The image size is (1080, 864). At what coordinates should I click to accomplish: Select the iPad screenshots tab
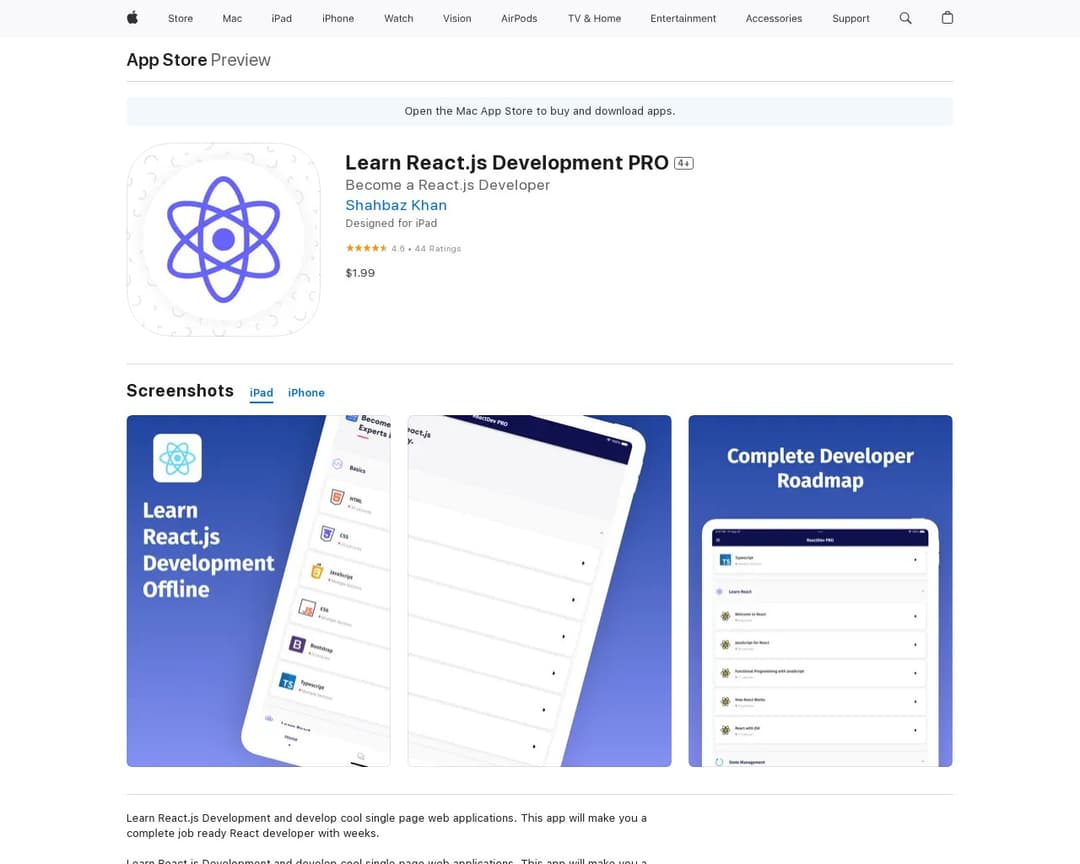tap(261, 393)
